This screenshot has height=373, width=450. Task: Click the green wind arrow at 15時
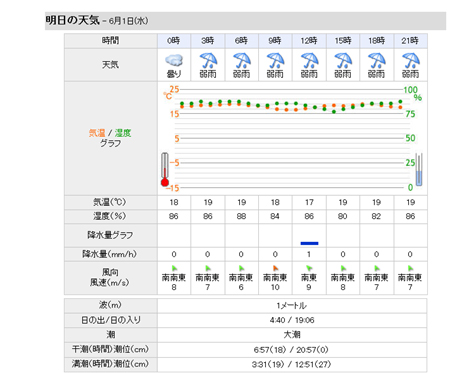click(x=343, y=268)
